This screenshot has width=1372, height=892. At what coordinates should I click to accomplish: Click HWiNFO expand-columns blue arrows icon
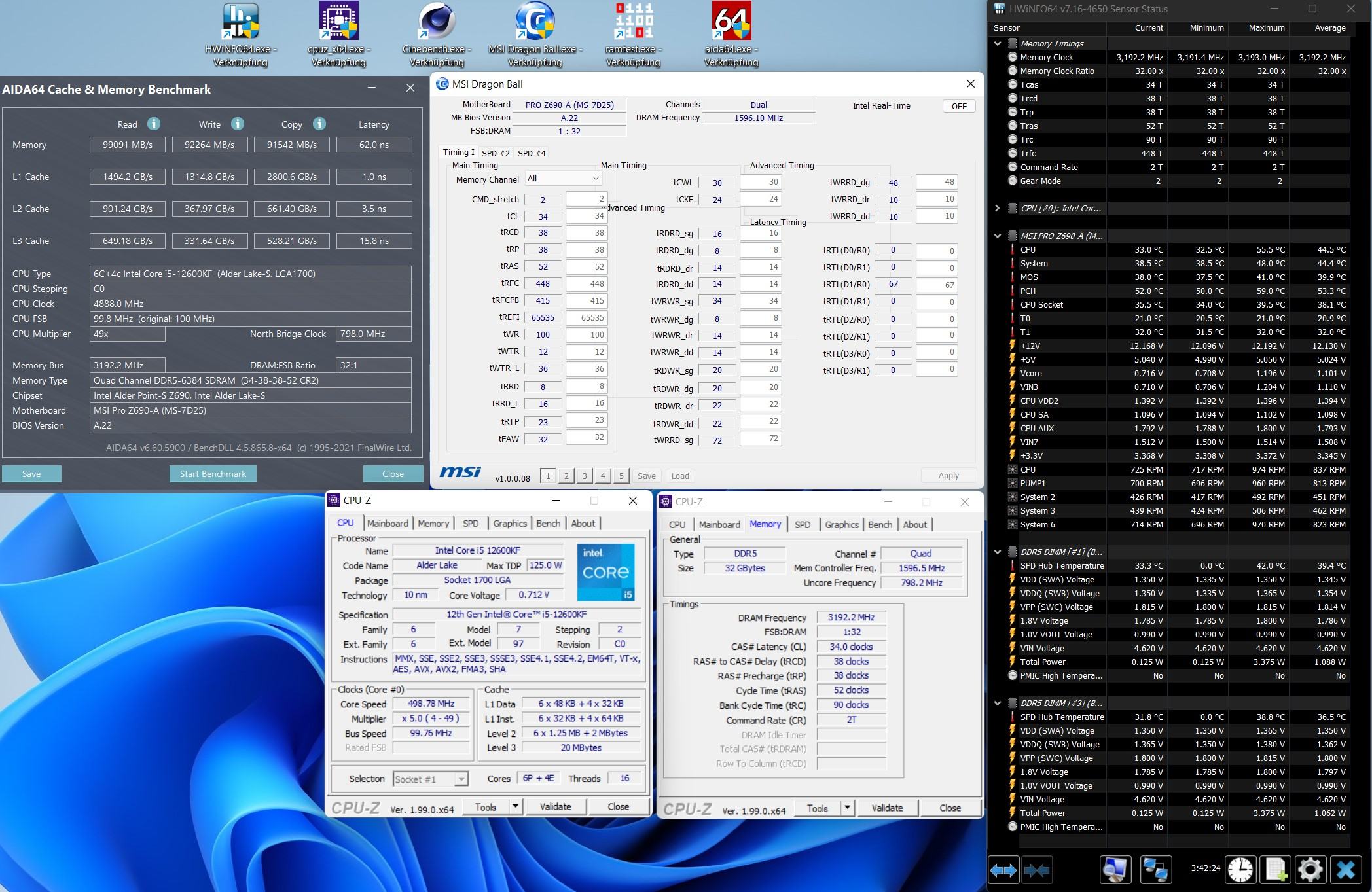(x=1003, y=870)
